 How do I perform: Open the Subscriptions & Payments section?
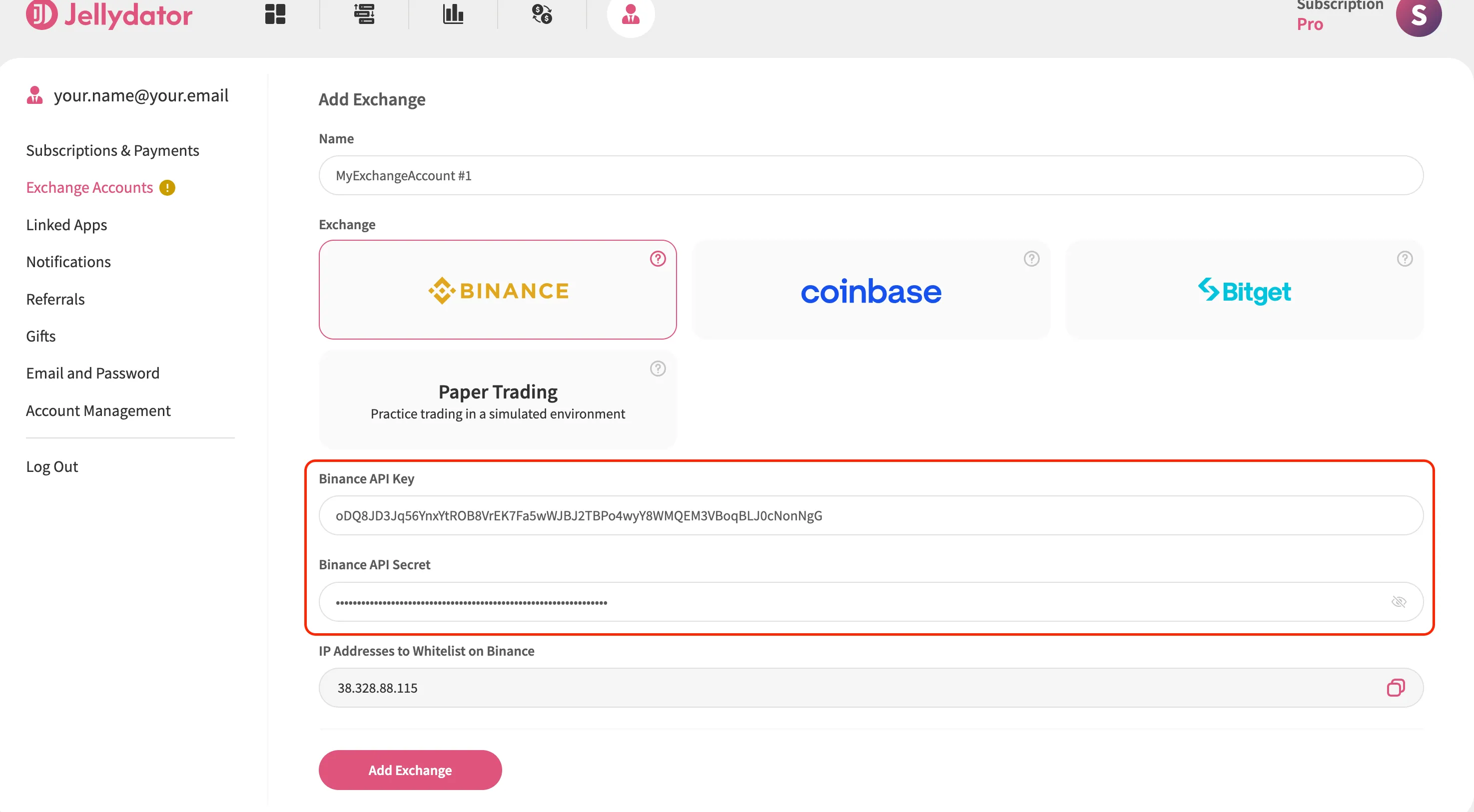click(x=113, y=150)
